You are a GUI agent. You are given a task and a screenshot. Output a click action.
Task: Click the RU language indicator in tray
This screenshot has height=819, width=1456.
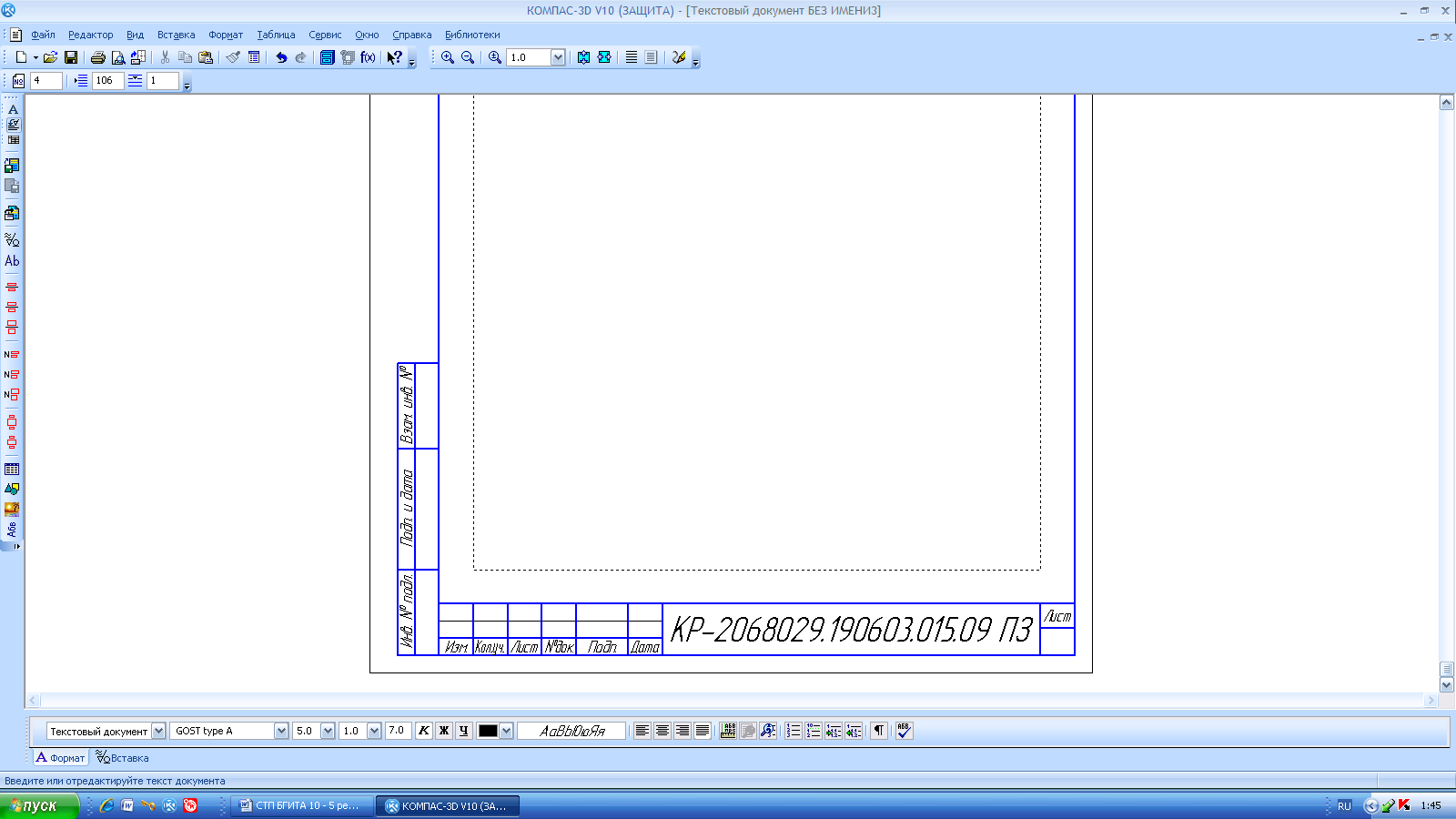tap(1344, 805)
